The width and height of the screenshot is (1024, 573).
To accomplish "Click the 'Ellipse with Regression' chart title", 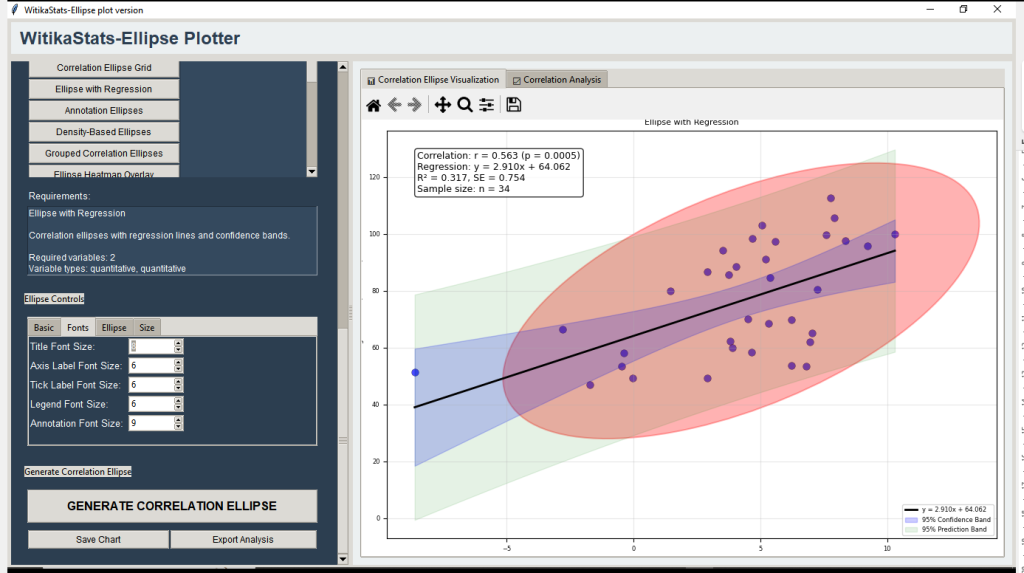I will point(691,122).
